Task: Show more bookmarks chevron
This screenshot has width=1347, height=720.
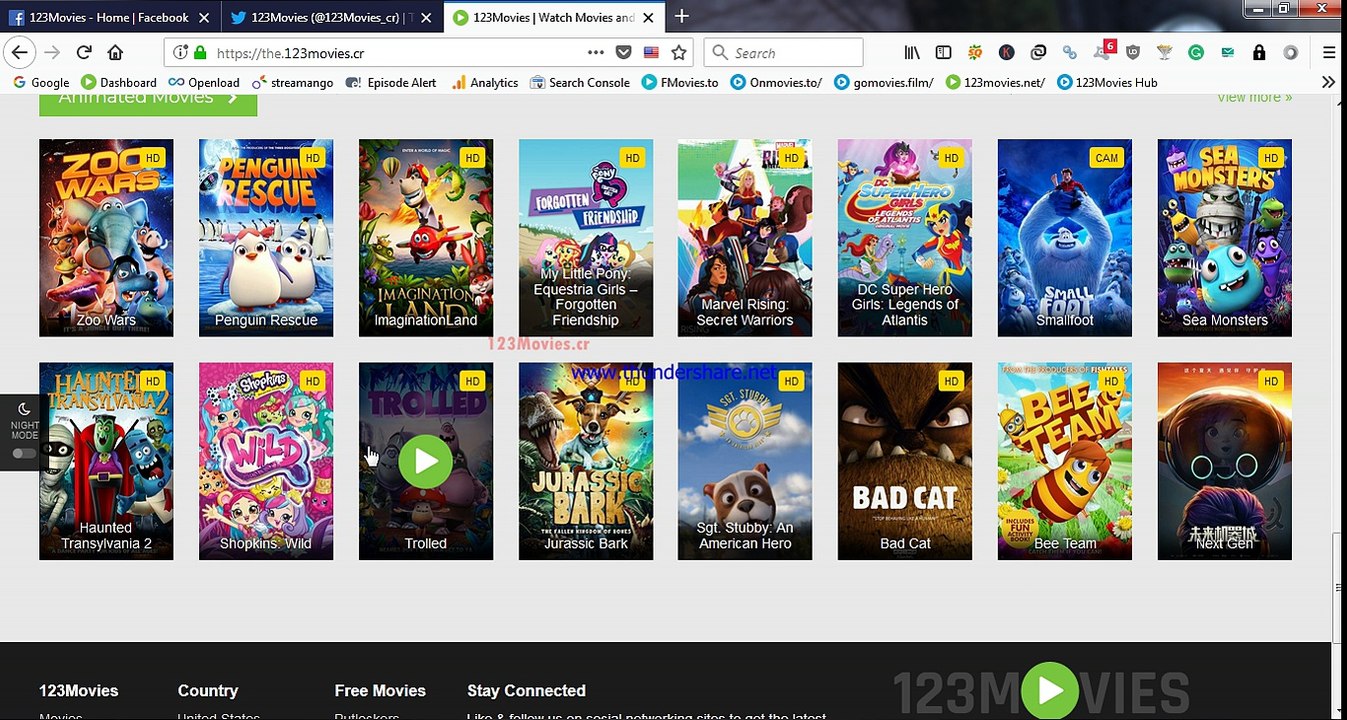Action: point(1328,82)
